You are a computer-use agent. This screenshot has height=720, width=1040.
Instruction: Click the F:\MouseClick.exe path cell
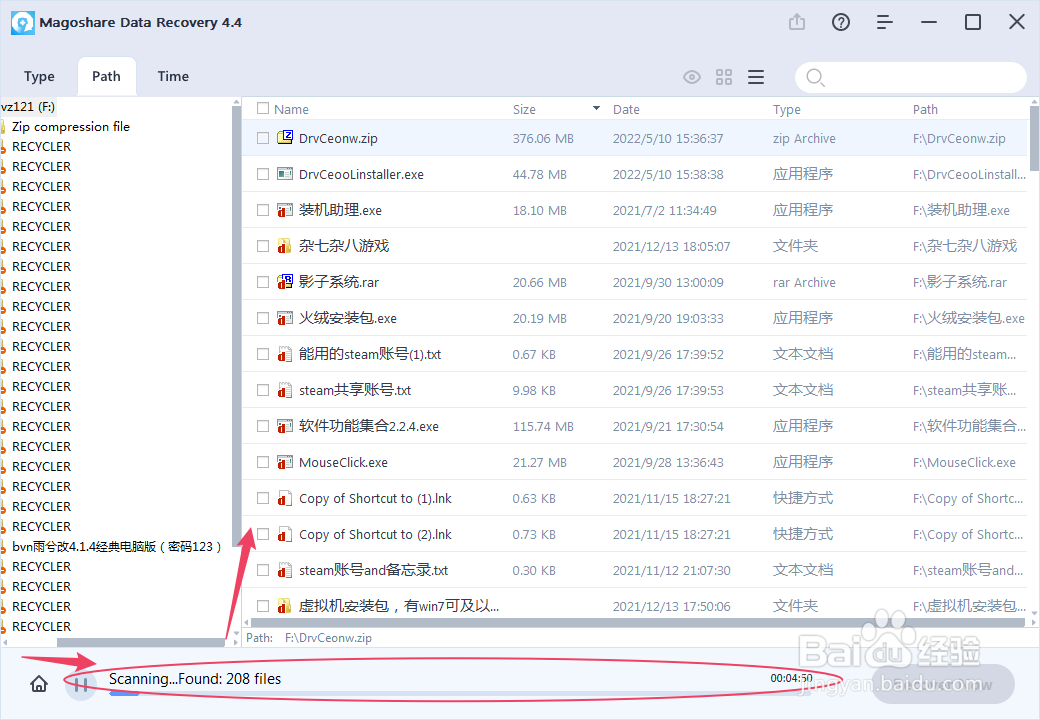964,463
